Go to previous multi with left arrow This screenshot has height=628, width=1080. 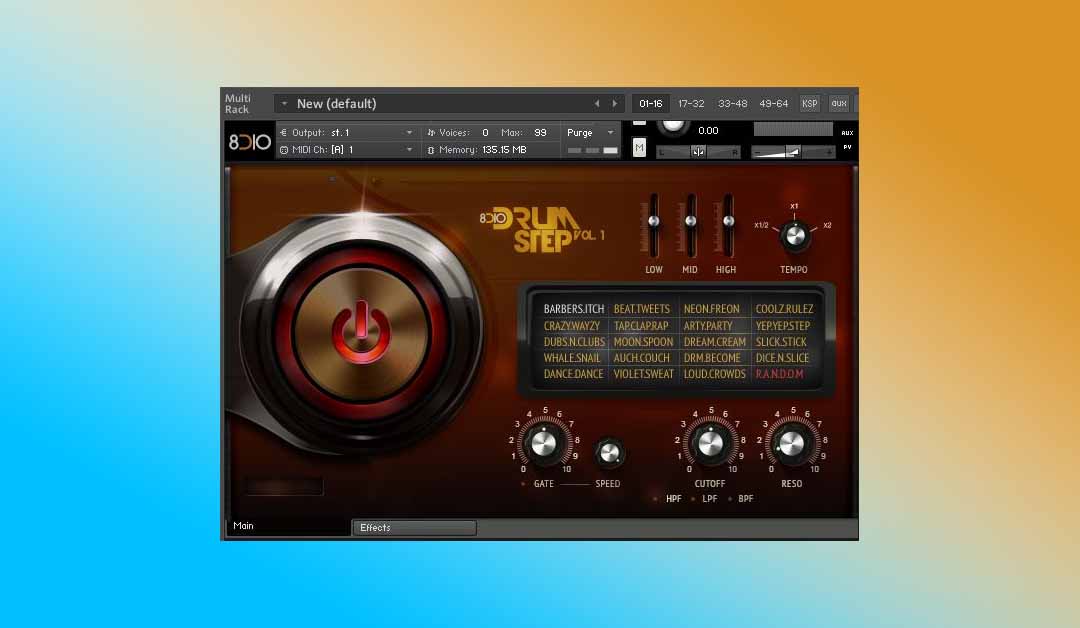[x=597, y=104]
